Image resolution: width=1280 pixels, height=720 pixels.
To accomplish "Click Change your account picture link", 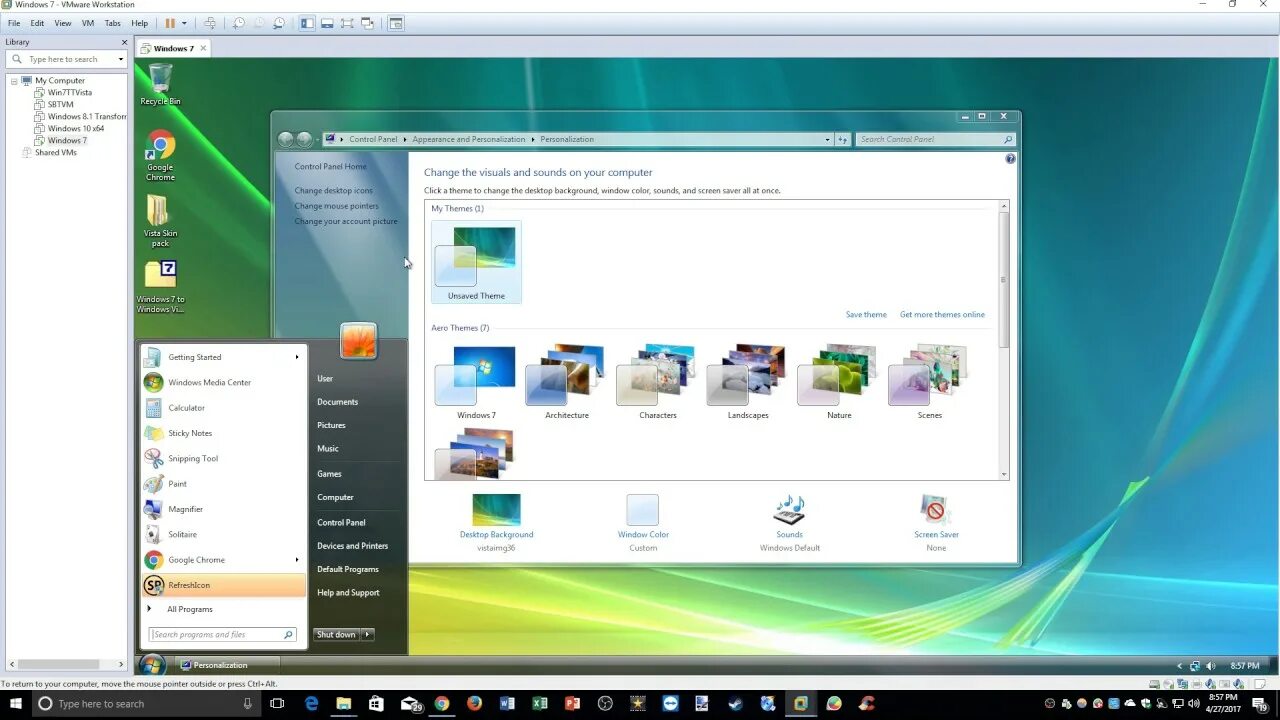I will click(x=346, y=221).
